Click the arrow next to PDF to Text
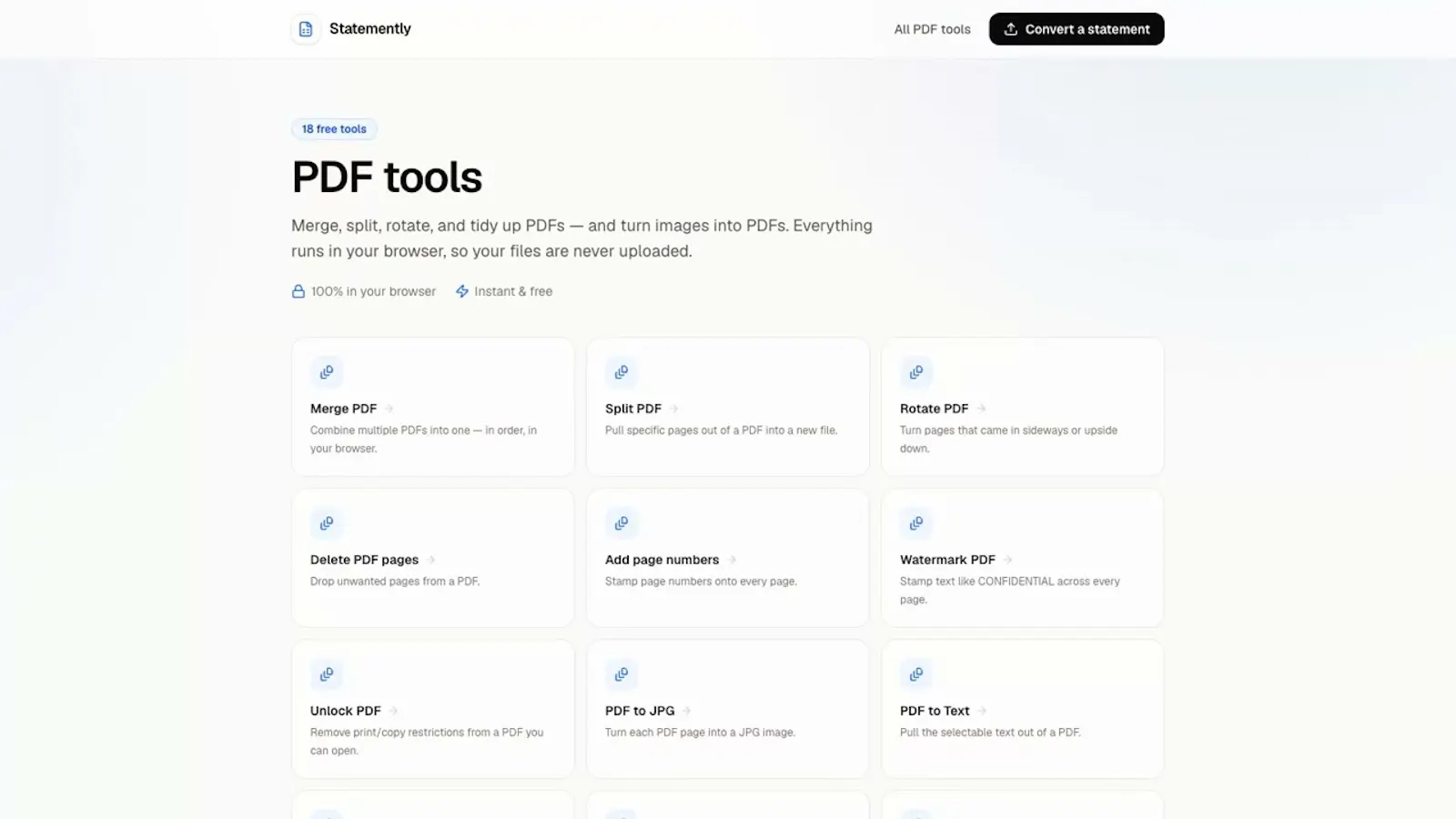 tap(983, 711)
